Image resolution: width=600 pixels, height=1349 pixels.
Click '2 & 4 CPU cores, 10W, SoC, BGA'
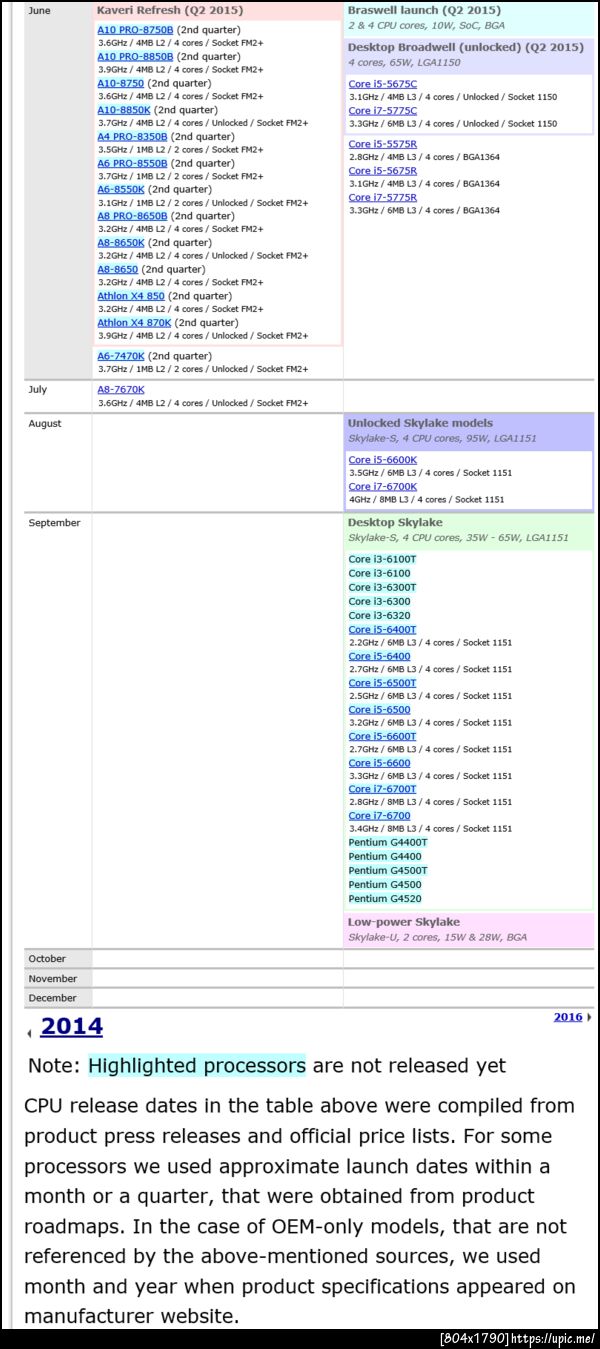(x=426, y=25)
